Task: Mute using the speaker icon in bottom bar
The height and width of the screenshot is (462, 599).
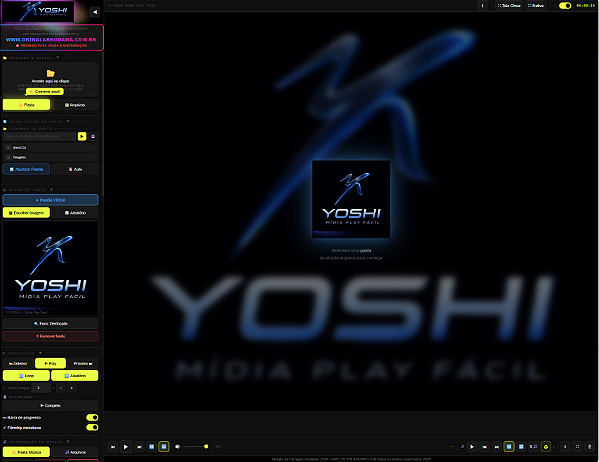Action: (x=178, y=446)
